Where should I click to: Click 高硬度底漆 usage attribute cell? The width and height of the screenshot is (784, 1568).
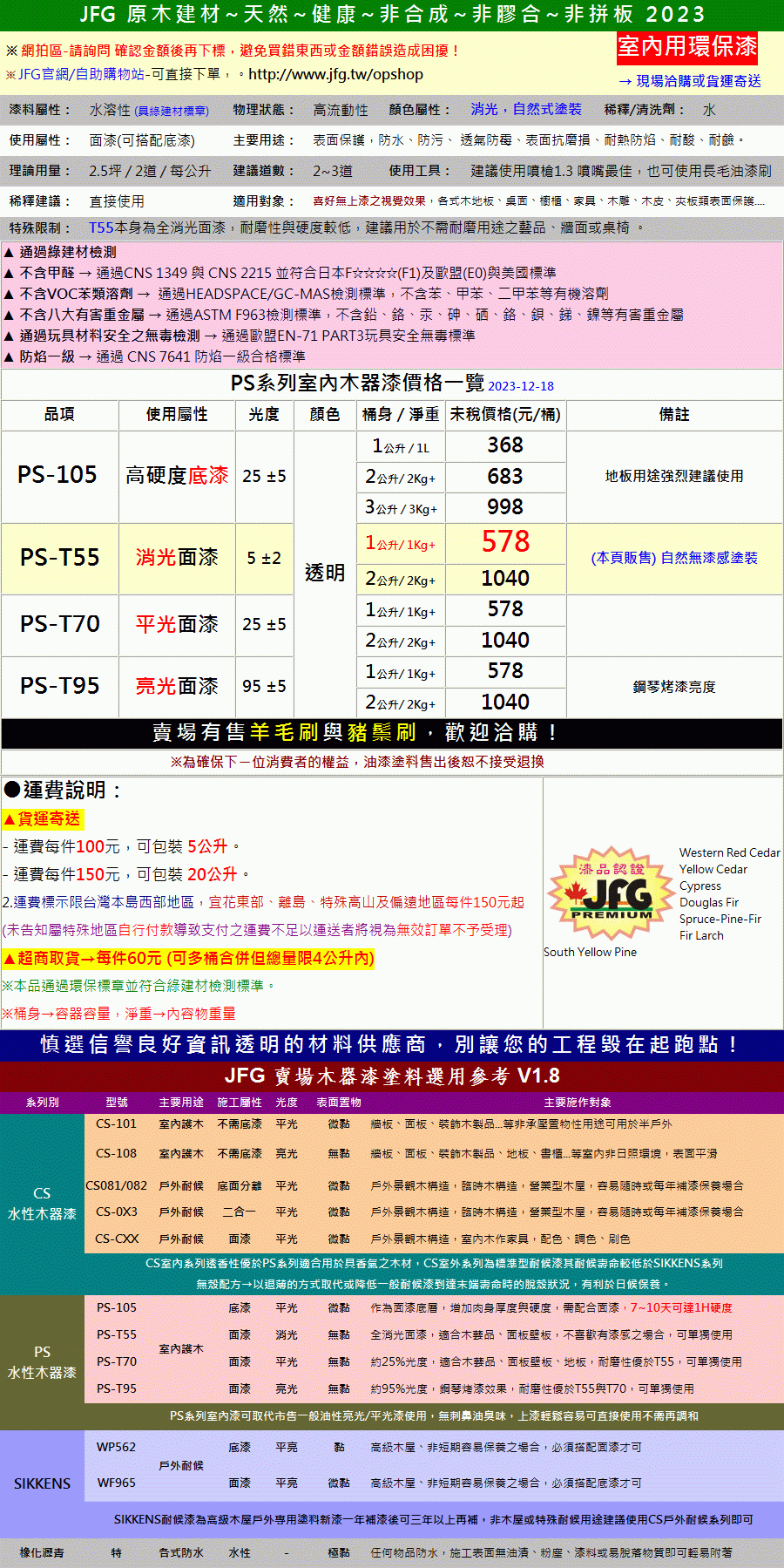click(177, 476)
